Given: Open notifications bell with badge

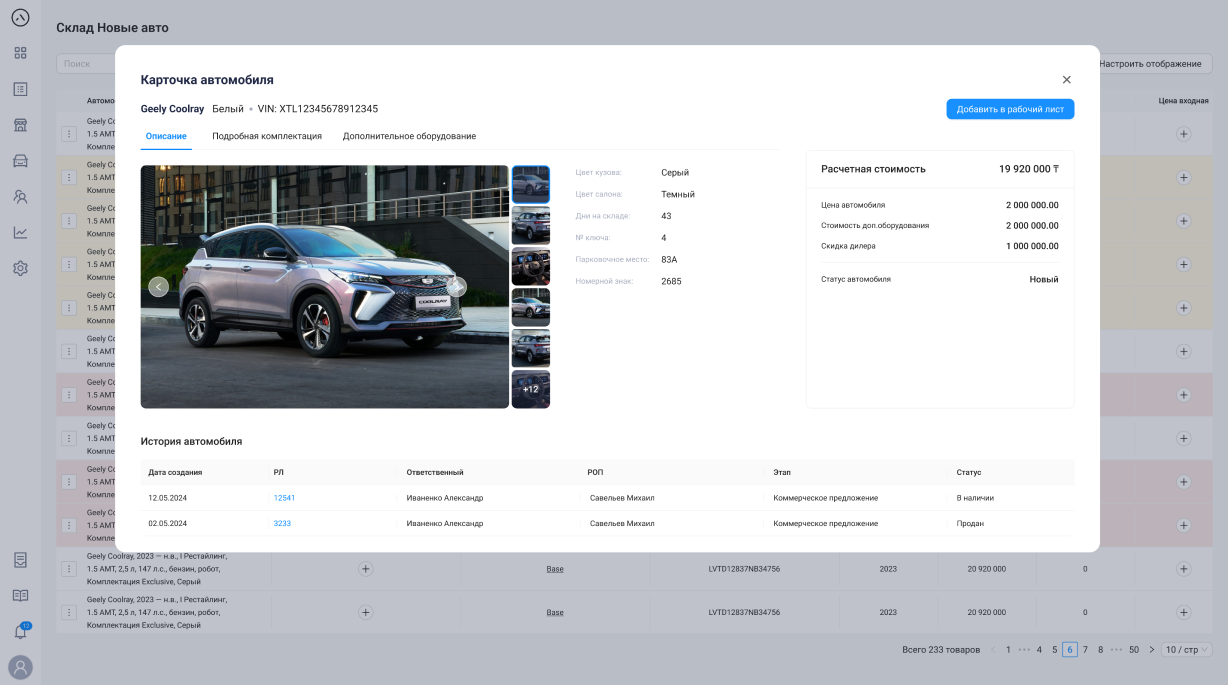Looking at the screenshot, I should tap(20, 631).
